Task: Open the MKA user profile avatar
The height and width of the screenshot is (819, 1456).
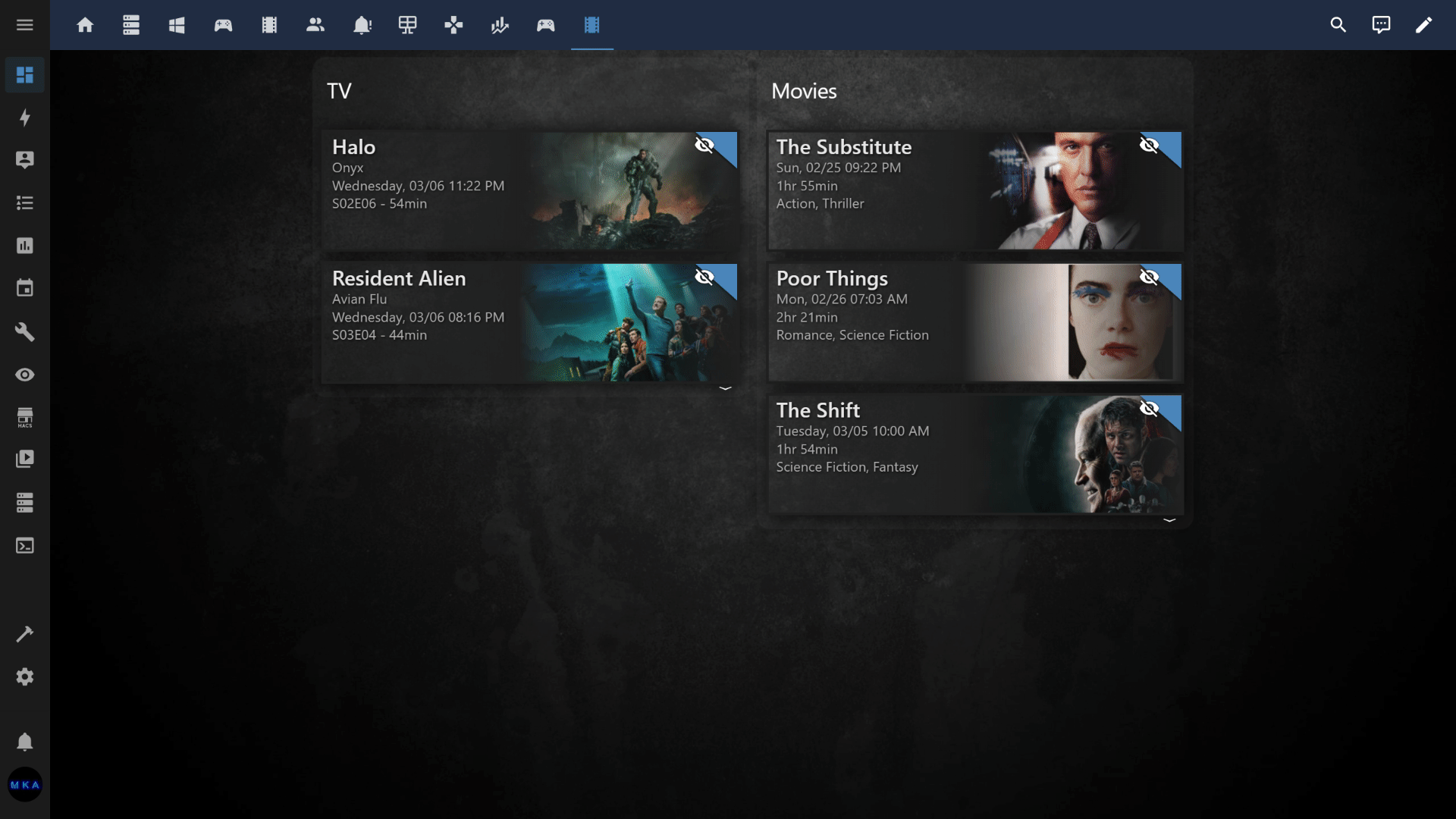Action: tap(25, 785)
